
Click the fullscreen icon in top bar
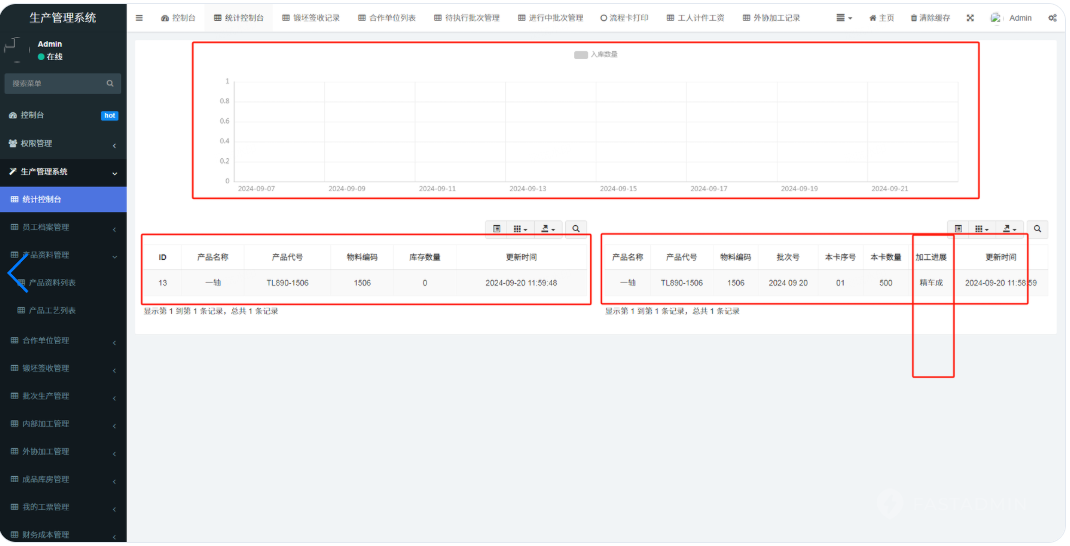click(x=969, y=18)
